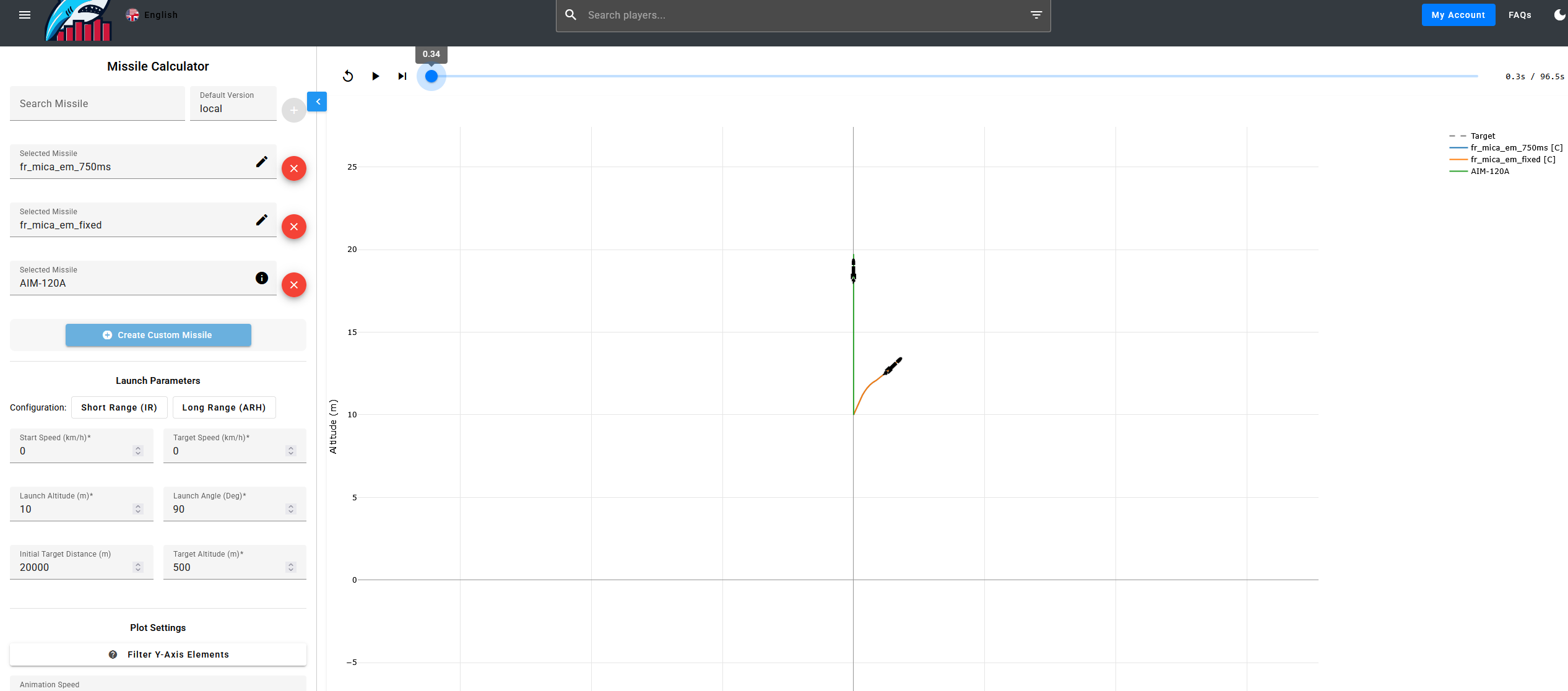Click the add missile plus button
The width and height of the screenshot is (1568, 691).
pyautogui.click(x=294, y=110)
